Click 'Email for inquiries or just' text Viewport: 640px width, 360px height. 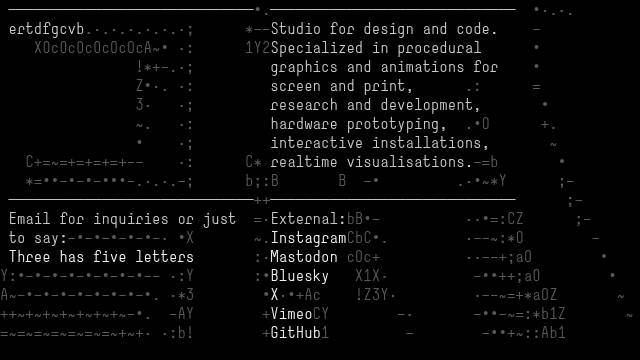pos(122,219)
